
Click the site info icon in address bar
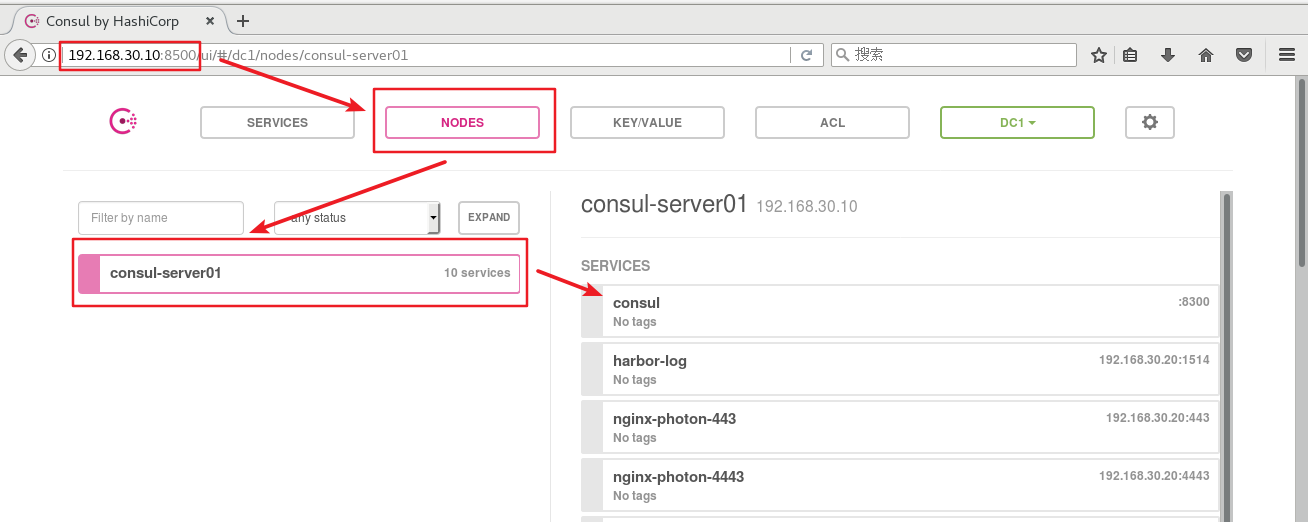coord(49,55)
